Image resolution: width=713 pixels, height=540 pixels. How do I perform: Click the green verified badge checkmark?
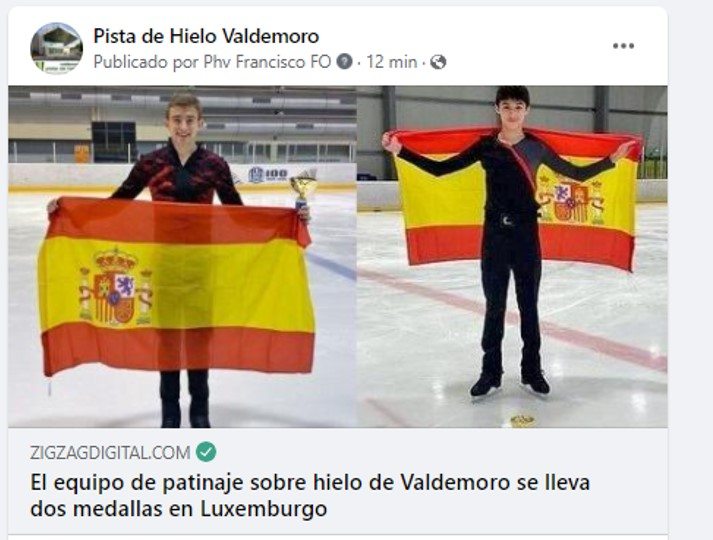coord(206,452)
